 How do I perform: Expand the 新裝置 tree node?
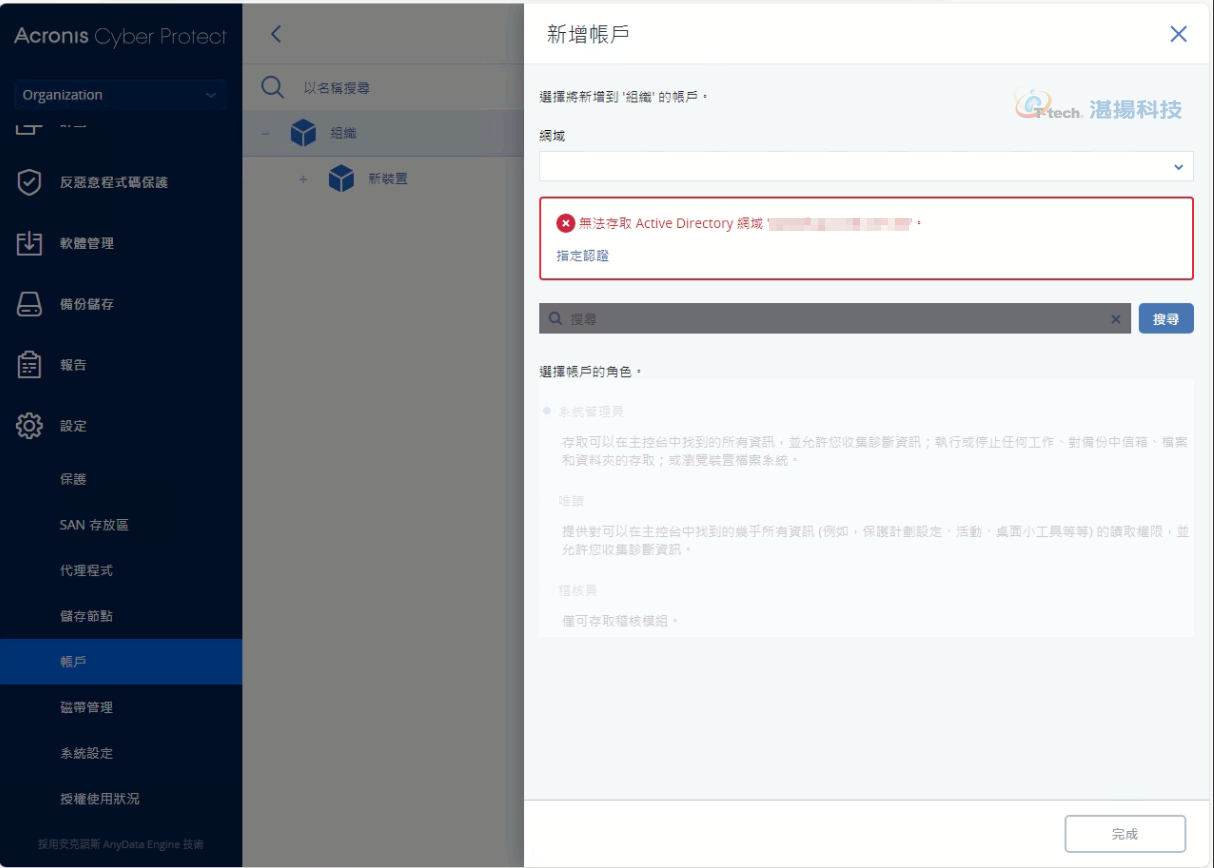click(303, 179)
